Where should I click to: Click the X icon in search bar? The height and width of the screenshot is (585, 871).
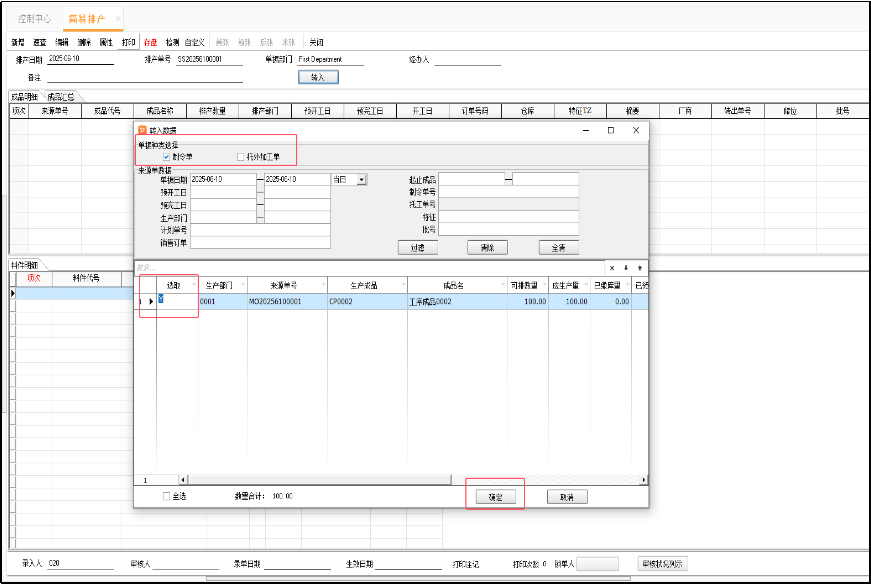(612, 267)
